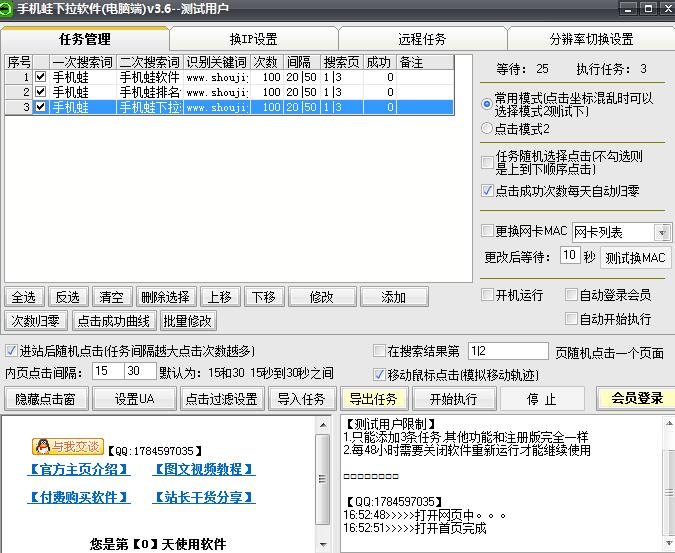
Task: Open the 分辨率切换设置 tab
Action: (590, 39)
